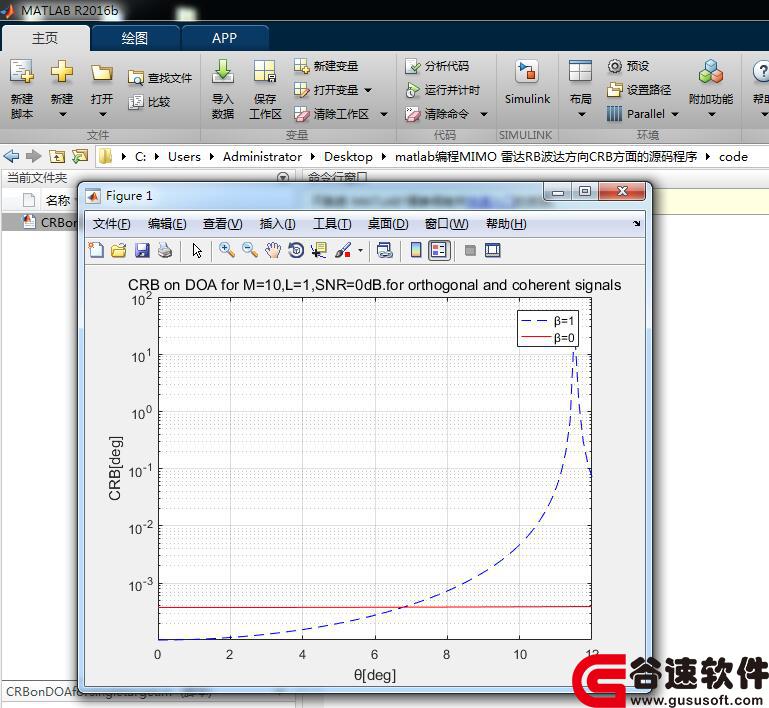Image resolution: width=769 pixels, height=708 pixels.
Task: Expand the brush color dropdown arrow
Action: (360, 251)
